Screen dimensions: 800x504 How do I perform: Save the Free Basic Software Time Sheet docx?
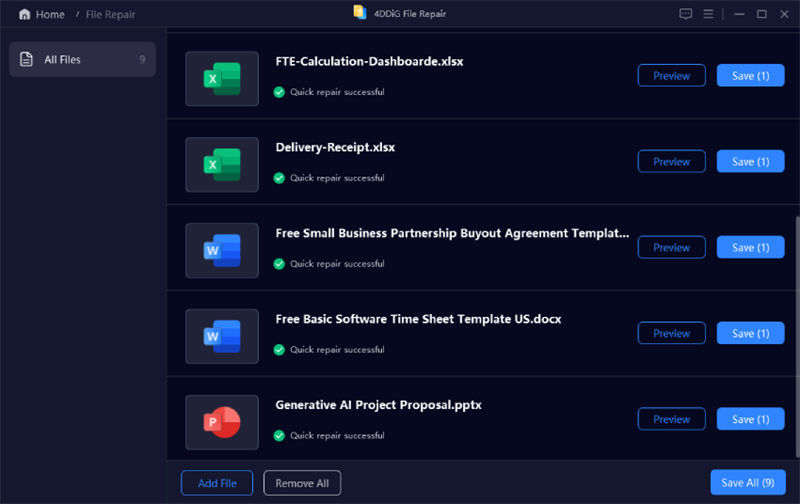(750, 334)
